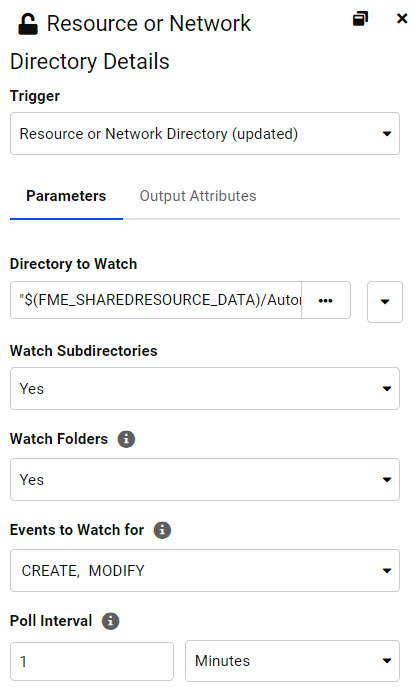This screenshot has width=413, height=687.
Task: Open arrow dropdown beside Directory to Watch
Action: 385,302
